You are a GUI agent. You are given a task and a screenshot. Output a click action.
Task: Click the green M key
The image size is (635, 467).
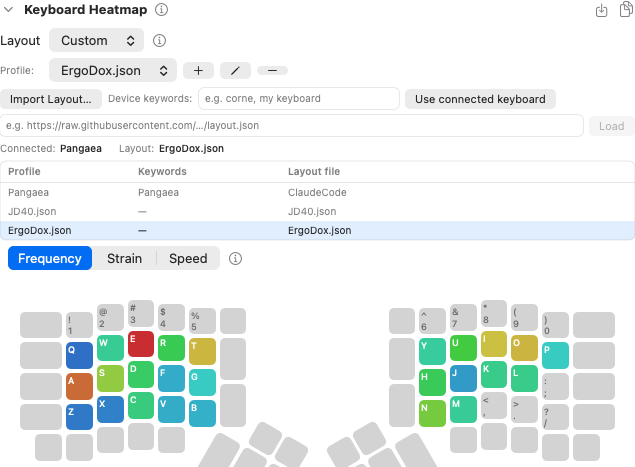pos(463,409)
